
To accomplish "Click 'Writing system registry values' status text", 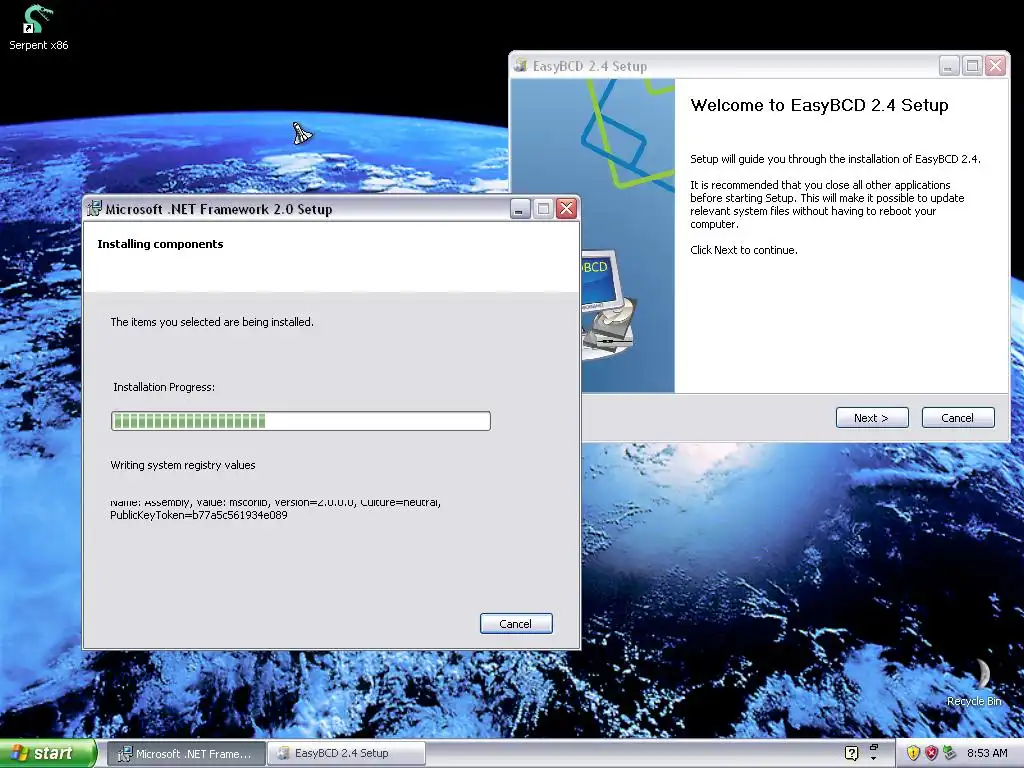I will (183, 465).
